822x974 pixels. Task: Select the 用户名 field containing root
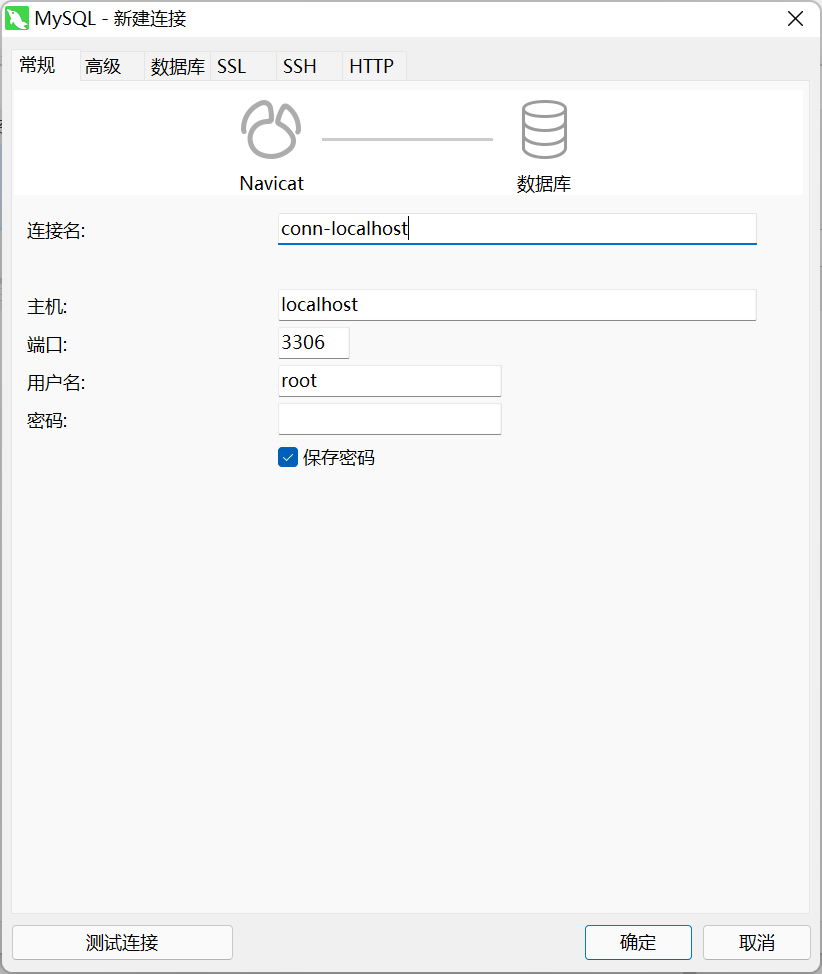point(390,381)
